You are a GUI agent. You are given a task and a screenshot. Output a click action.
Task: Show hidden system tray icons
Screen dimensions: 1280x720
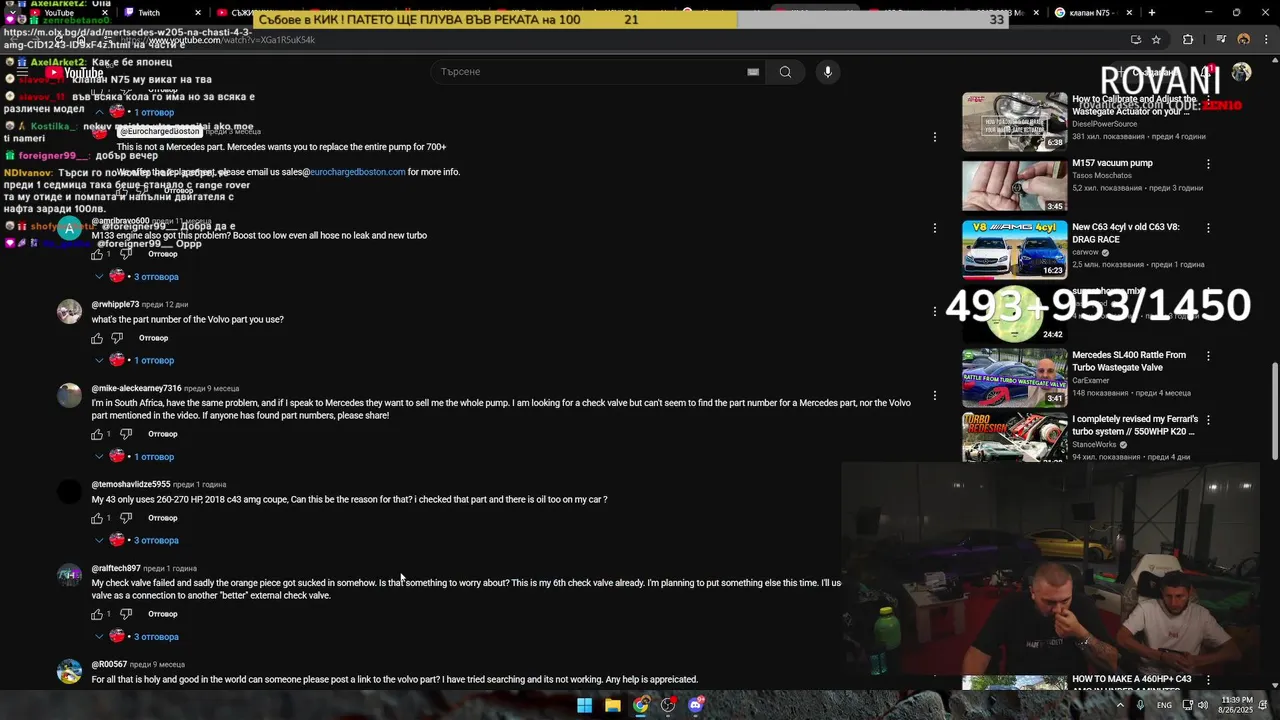pyautogui.click(x=1119, y=705)
